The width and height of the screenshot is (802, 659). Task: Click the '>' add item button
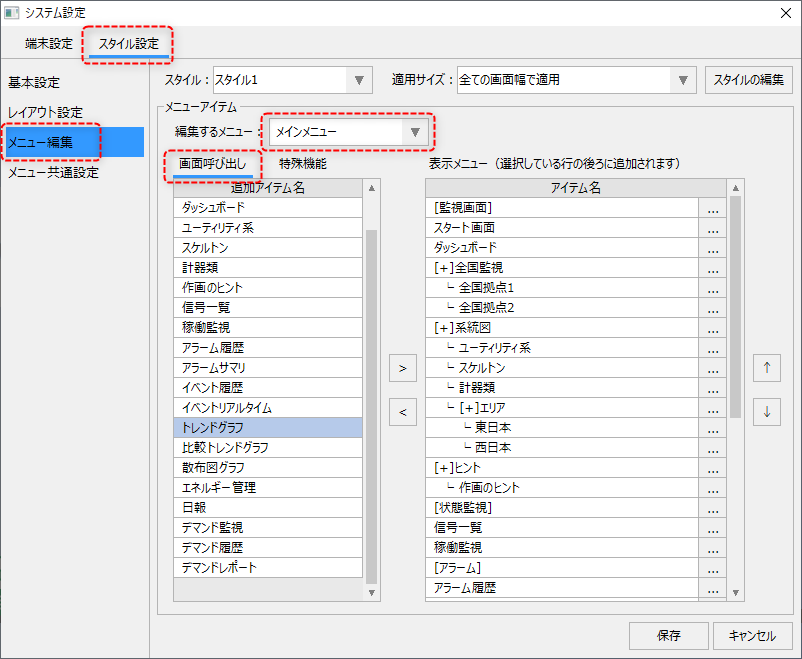pyautogui.click(x=401, y=368)
